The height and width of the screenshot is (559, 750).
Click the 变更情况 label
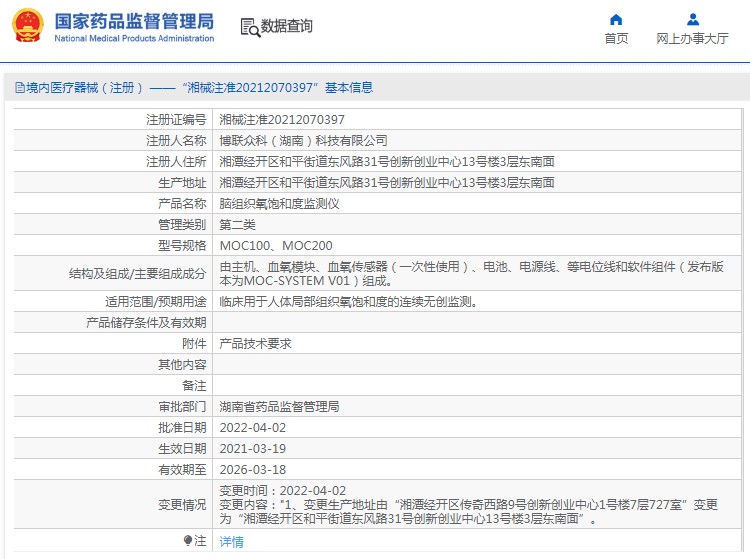pyautogui.click(x=182, y=505)
